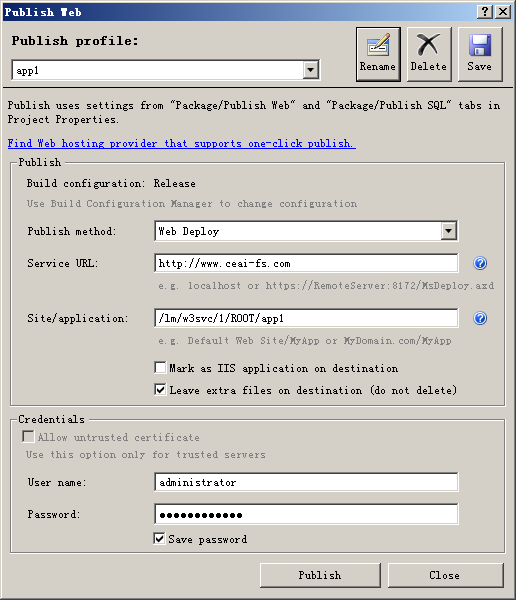Image resolution: width=516 pixels, height=600 pixels.
Task: Focus the Service URL text field
Action: tap(306, 263)
